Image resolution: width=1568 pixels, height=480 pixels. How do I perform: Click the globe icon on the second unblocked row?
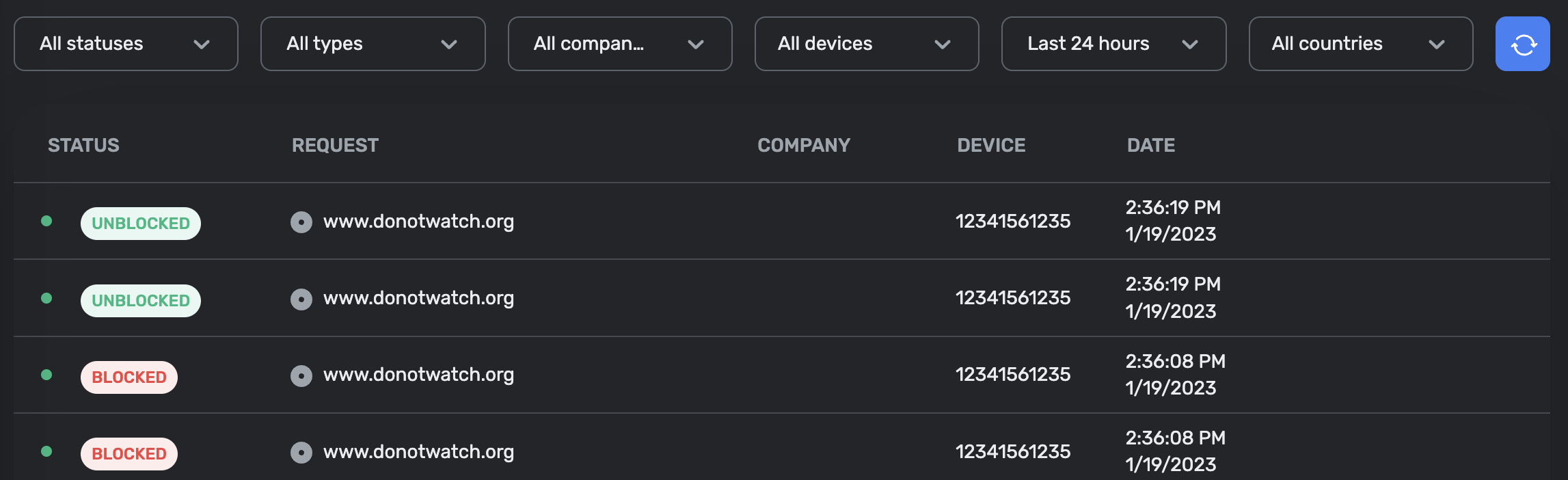301,298
